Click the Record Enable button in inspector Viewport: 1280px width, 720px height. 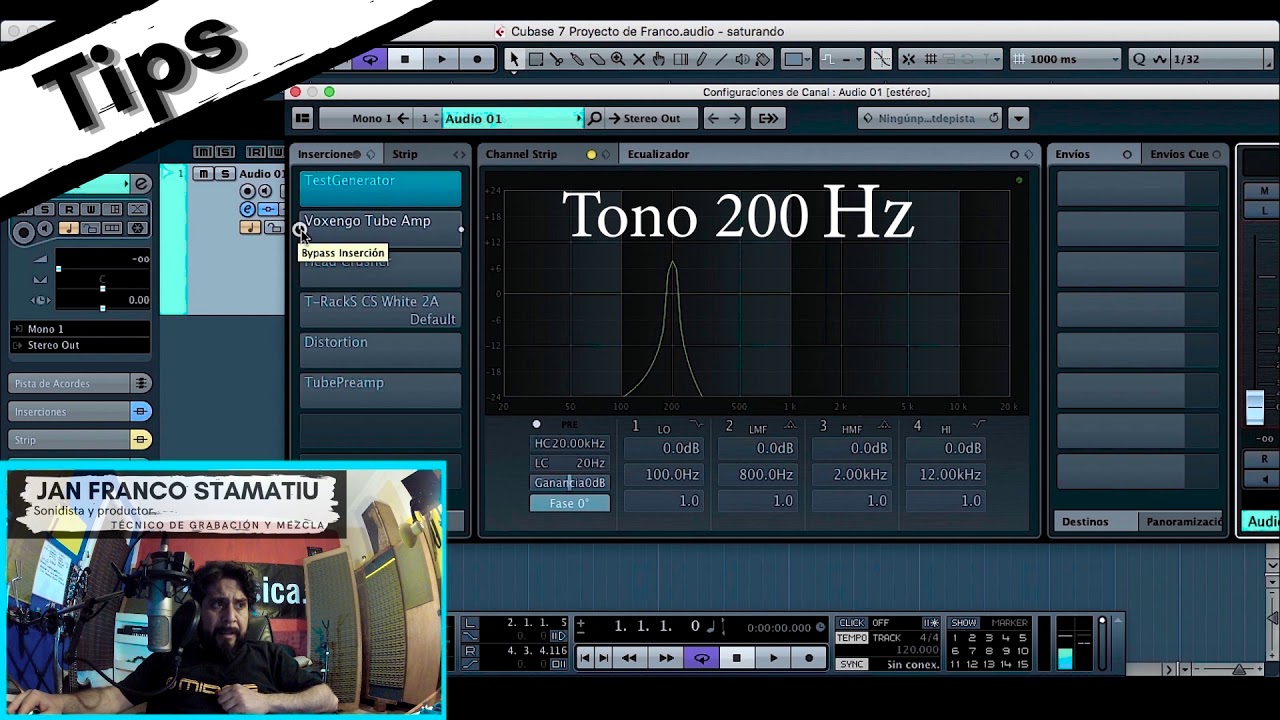coord(23,232)
